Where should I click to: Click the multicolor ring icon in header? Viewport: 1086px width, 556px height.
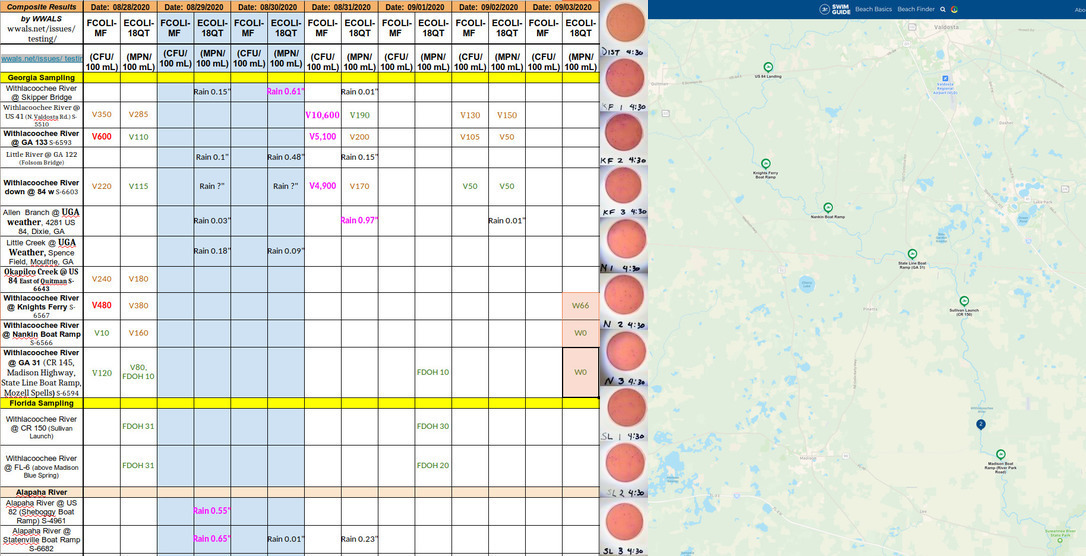click(954, 10)
